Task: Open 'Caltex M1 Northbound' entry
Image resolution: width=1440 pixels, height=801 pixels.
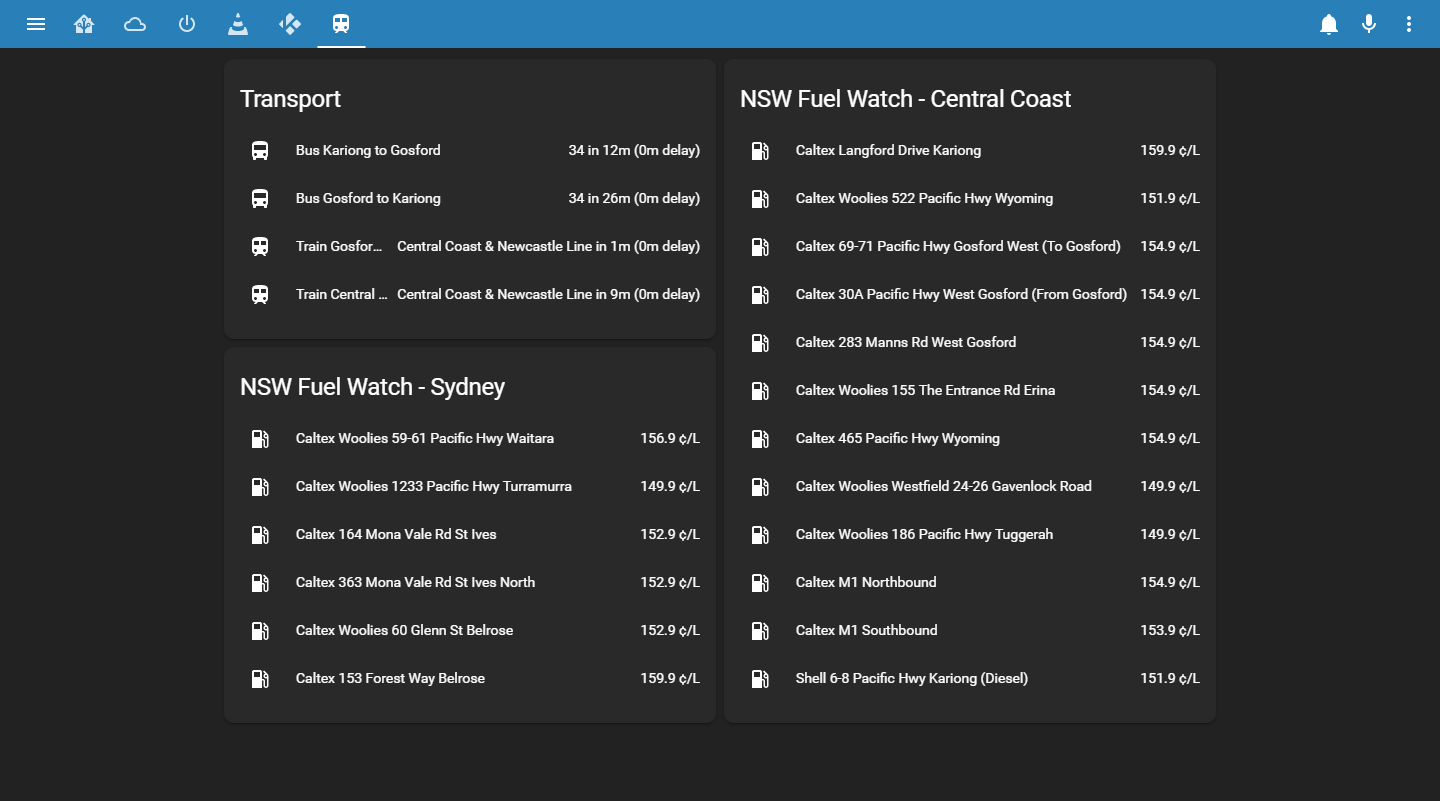Action: click(x=866, y=583)
